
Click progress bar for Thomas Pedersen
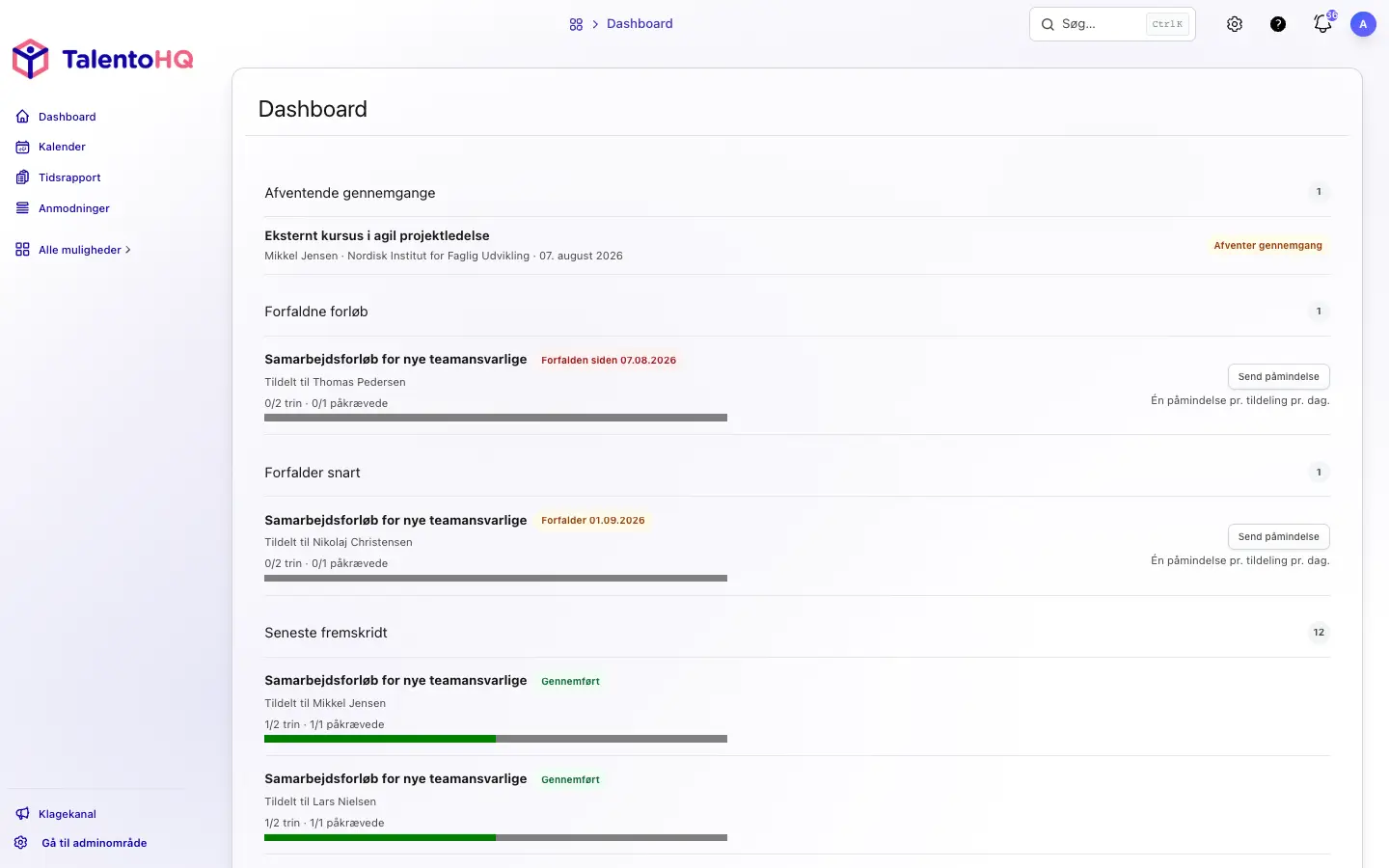coord(496,418)
